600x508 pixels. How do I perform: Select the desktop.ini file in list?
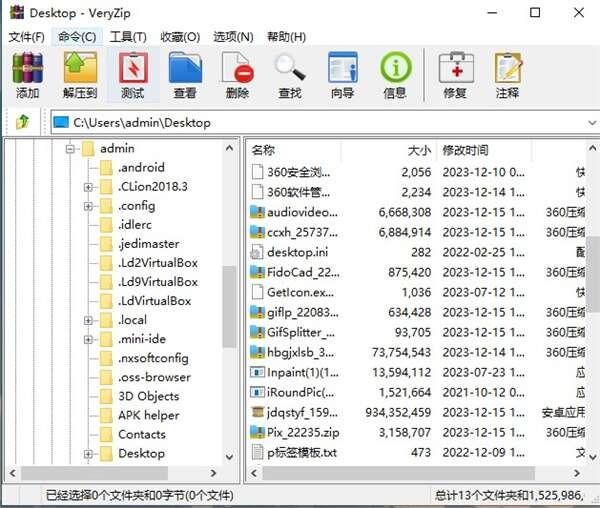pyautogui.click(x=297, y=252)
